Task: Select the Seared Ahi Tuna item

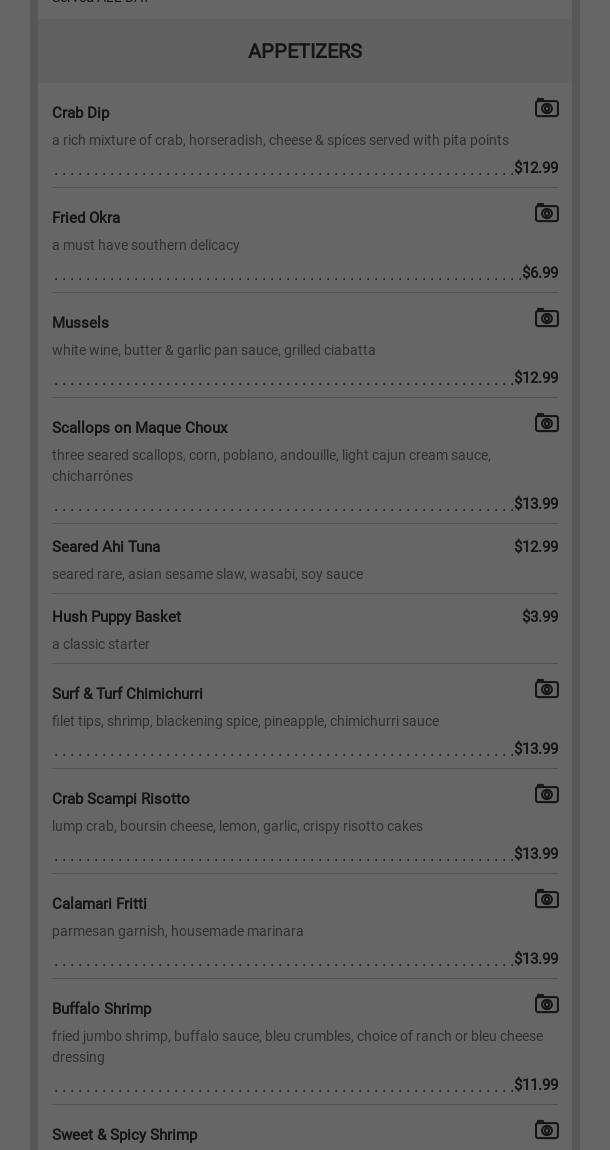Action: pyautogui.click(x=106, y=547)
